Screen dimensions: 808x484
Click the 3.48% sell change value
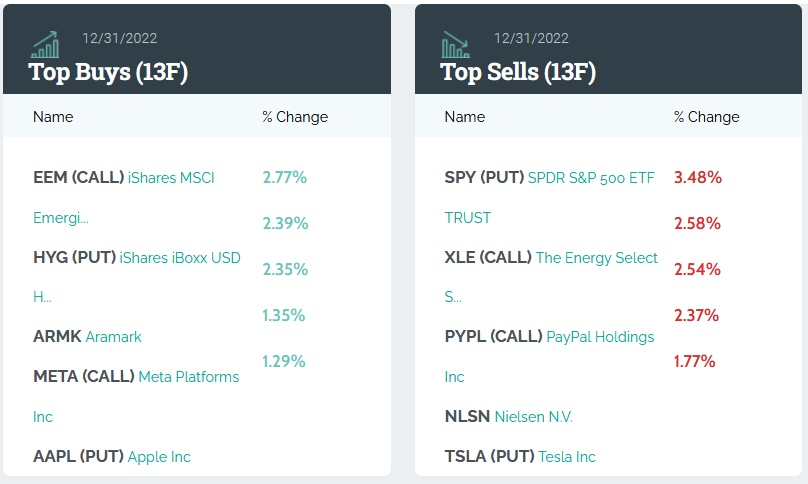coord(698,177)
